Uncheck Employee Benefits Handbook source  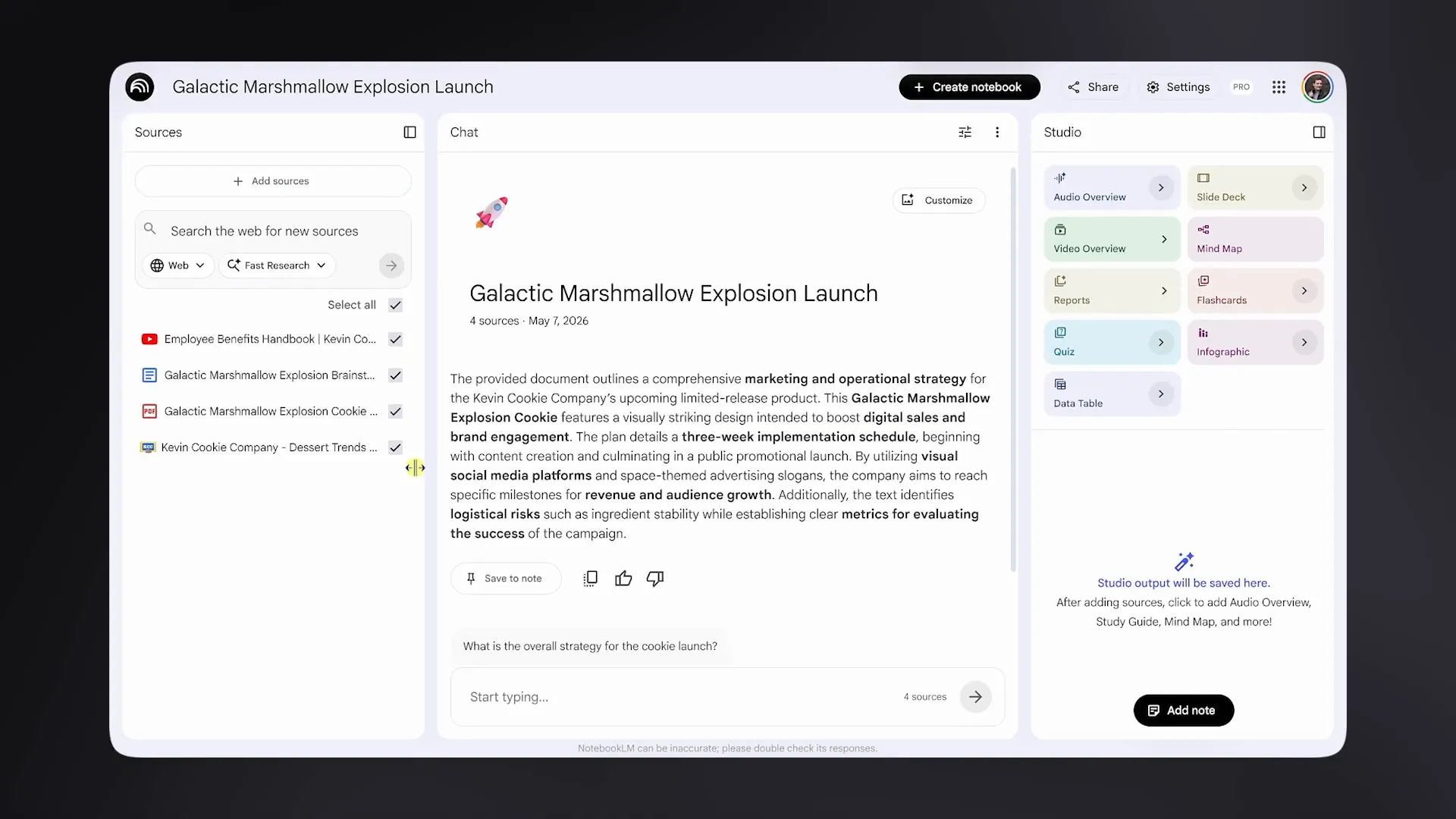tap(395, 339)
